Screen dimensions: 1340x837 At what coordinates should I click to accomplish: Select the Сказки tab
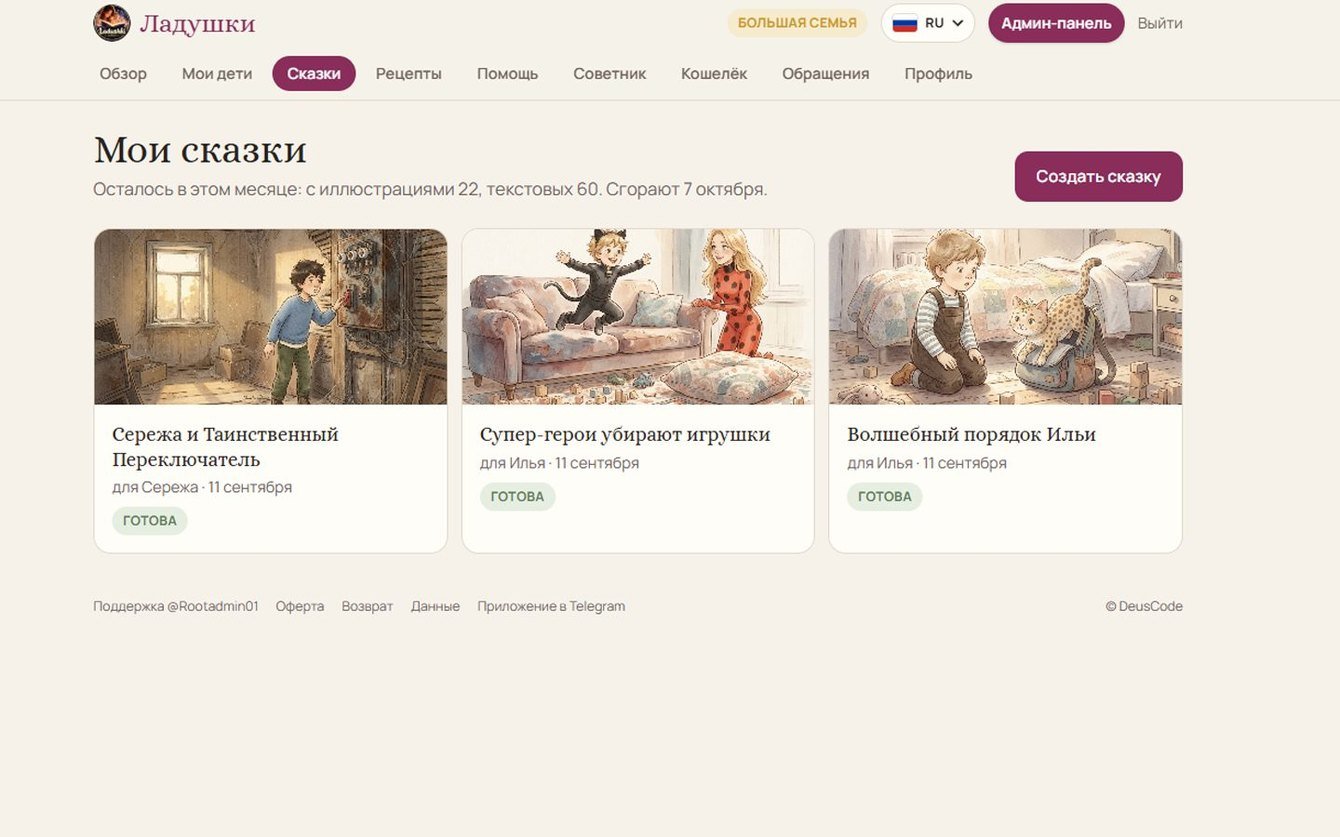[x=314, y=74]
